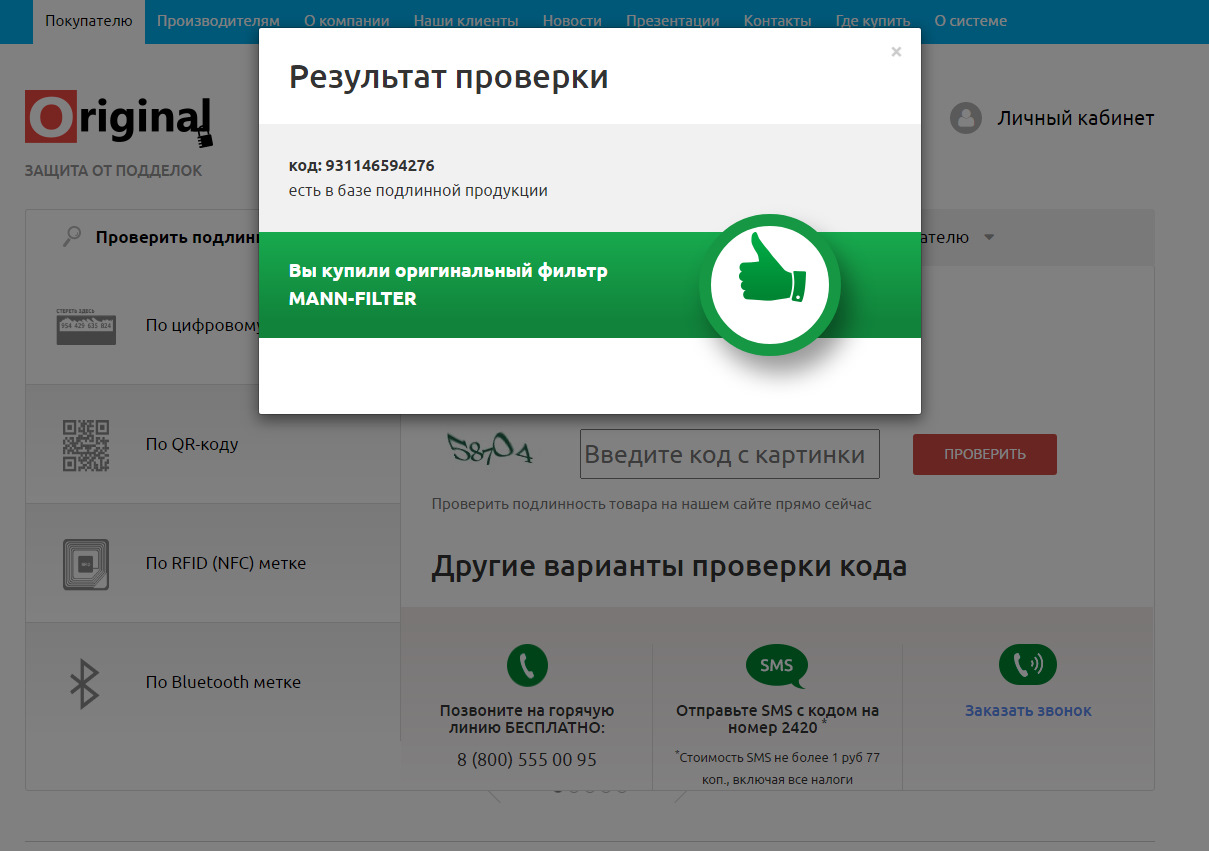Open Новости menu item
The image size is (1209, 851).
pyautogui.click(x=572, y=21)
